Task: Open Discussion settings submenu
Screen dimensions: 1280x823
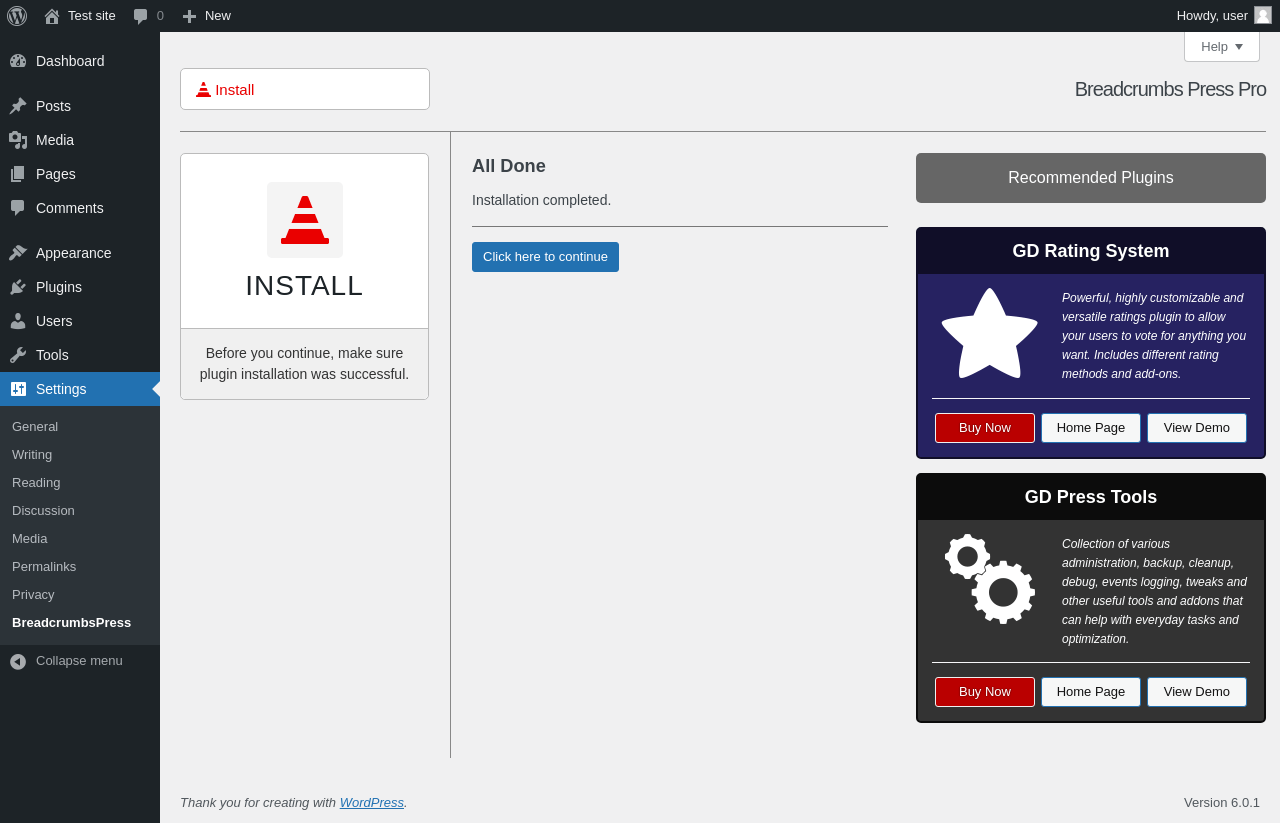Action: click(80, 511)
